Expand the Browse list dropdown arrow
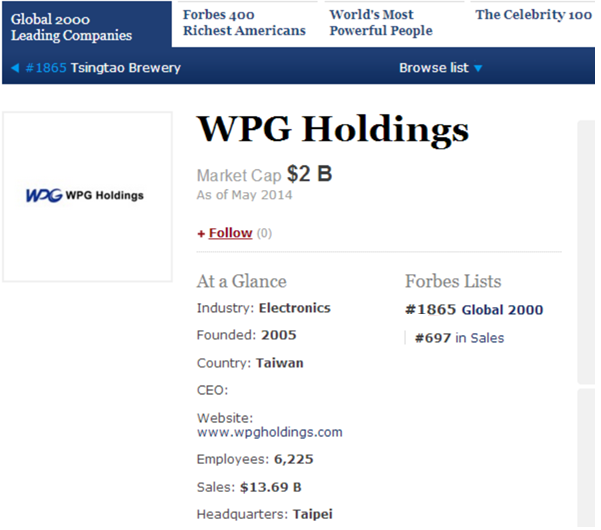The image size is (601, 530). point(478,69)
